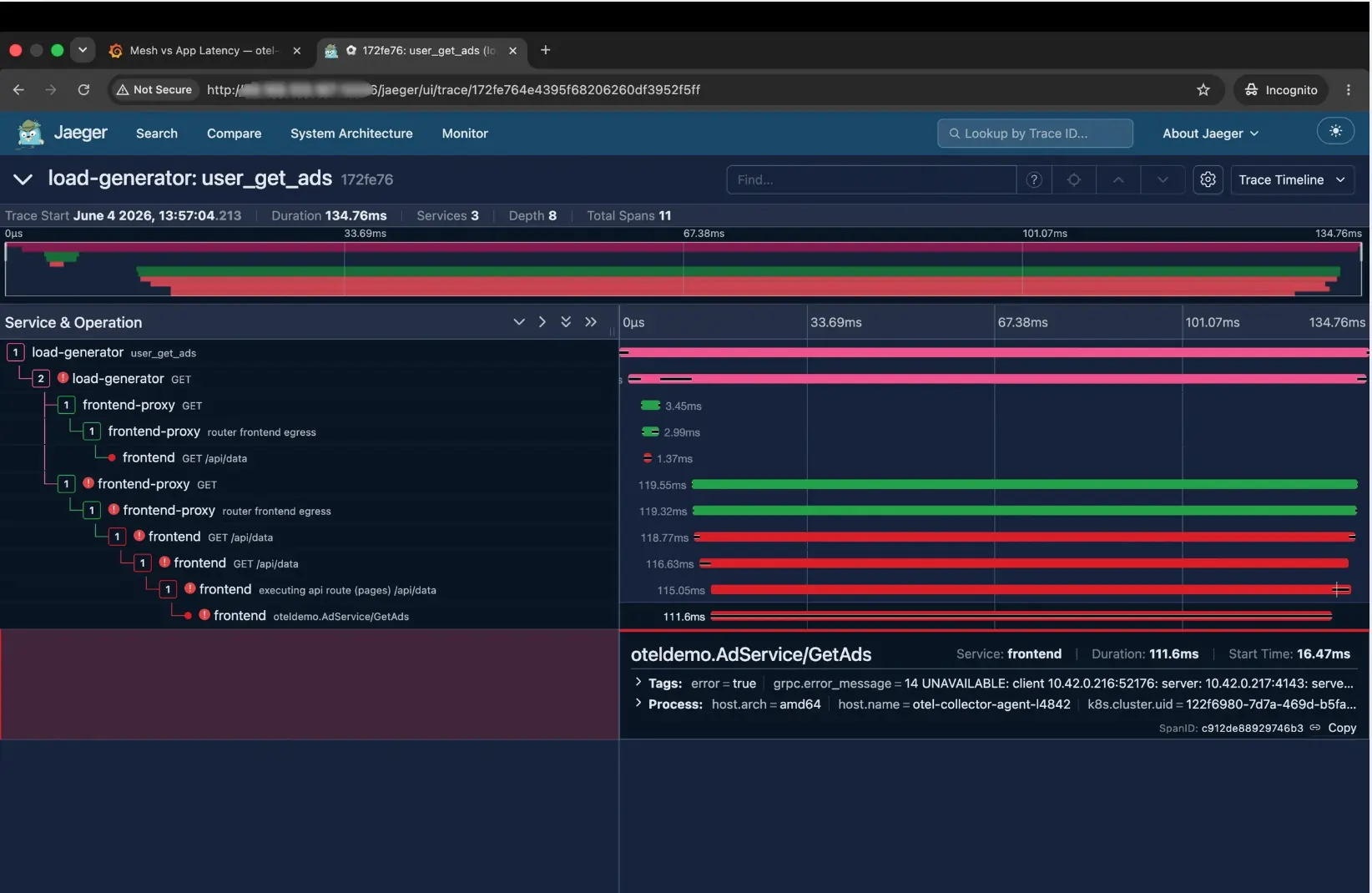Viewport: 1372px width, 893px height.
Task: Collapse the trace header chevron
Action: point(23,179)
